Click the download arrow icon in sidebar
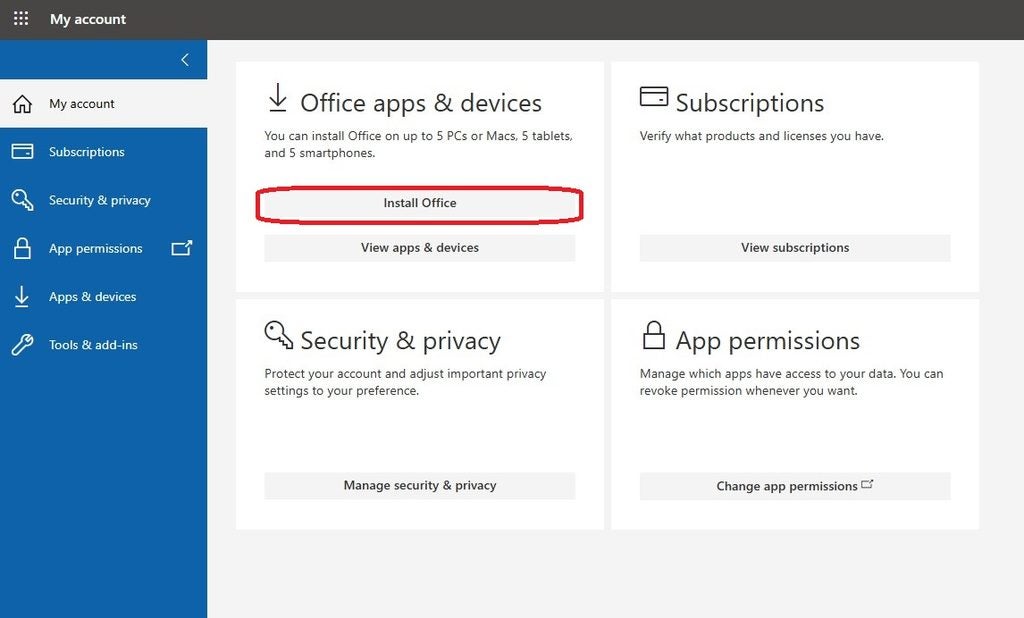 [22, 297]
